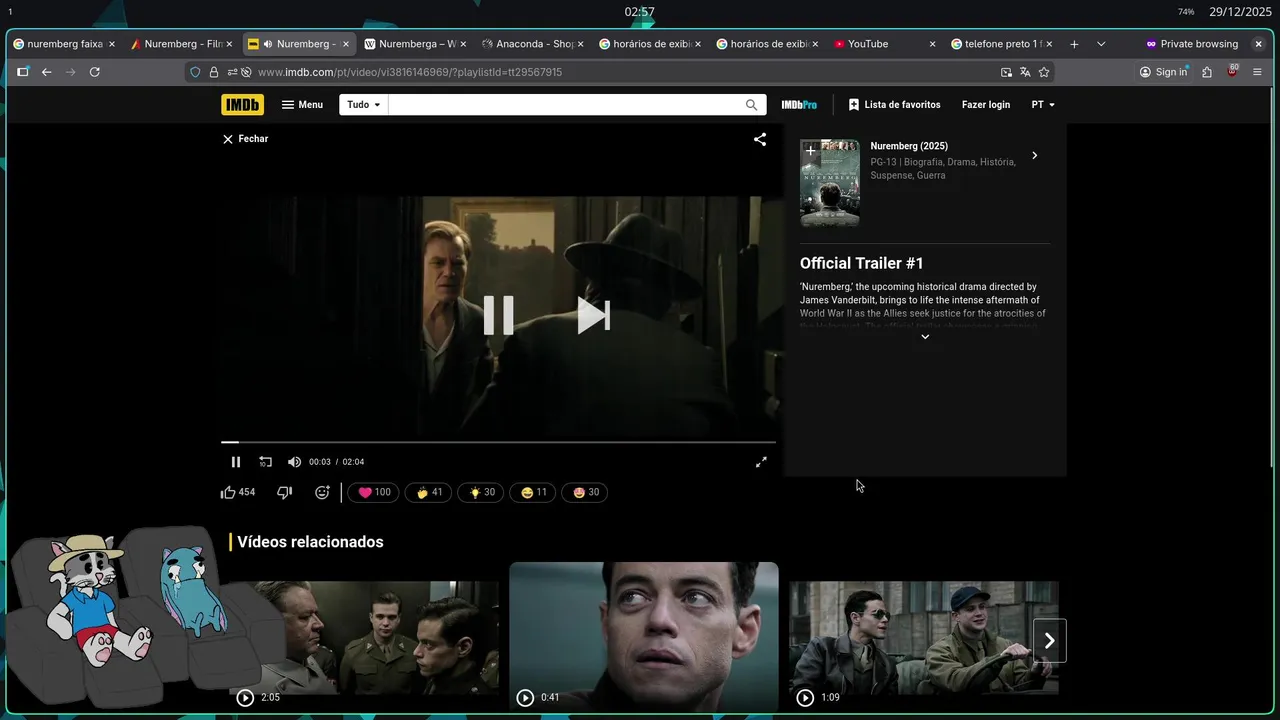
Task: Close the video with Fechar
Action: coord(245,139)
